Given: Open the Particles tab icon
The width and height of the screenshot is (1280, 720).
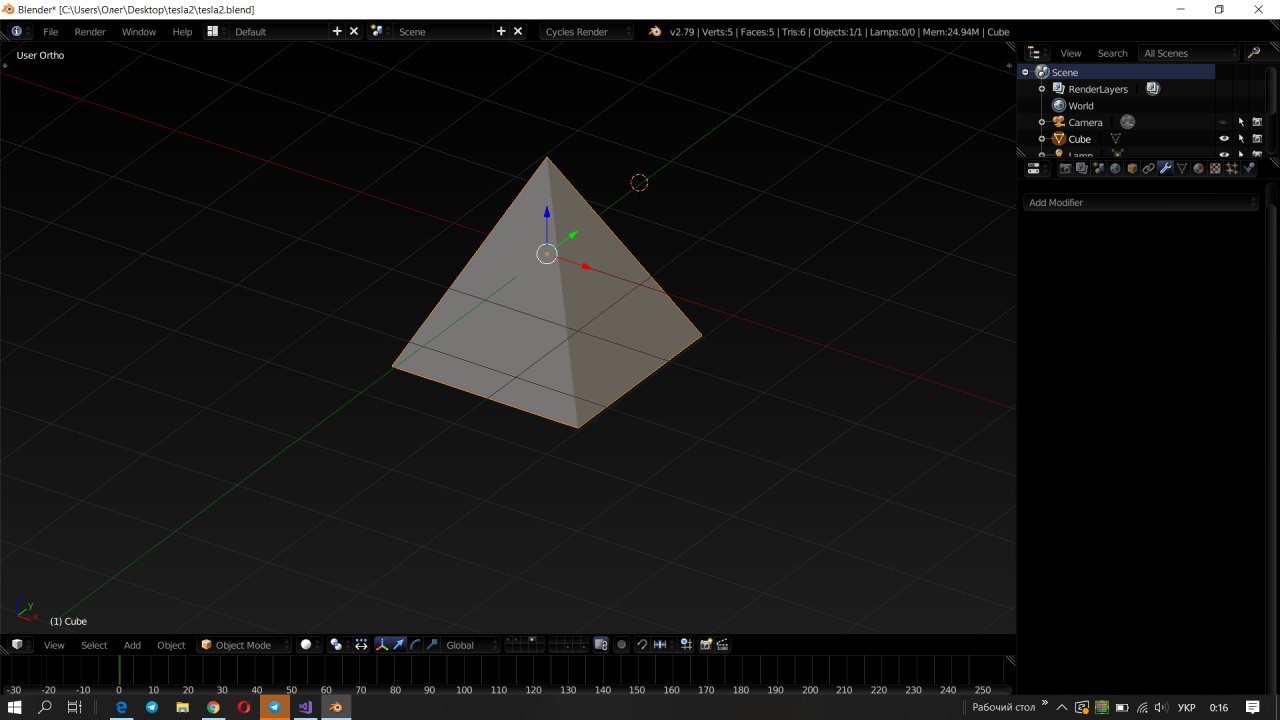Looking at the screenshot, I should [1231, 168].
